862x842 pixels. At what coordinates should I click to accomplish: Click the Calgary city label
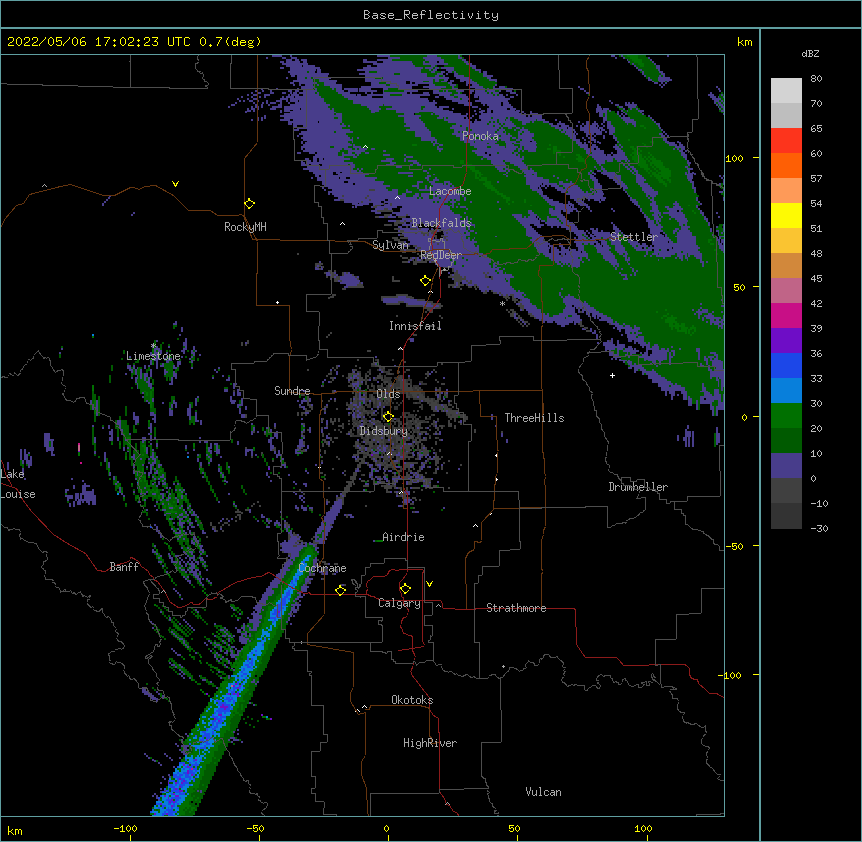coord(400,603)
